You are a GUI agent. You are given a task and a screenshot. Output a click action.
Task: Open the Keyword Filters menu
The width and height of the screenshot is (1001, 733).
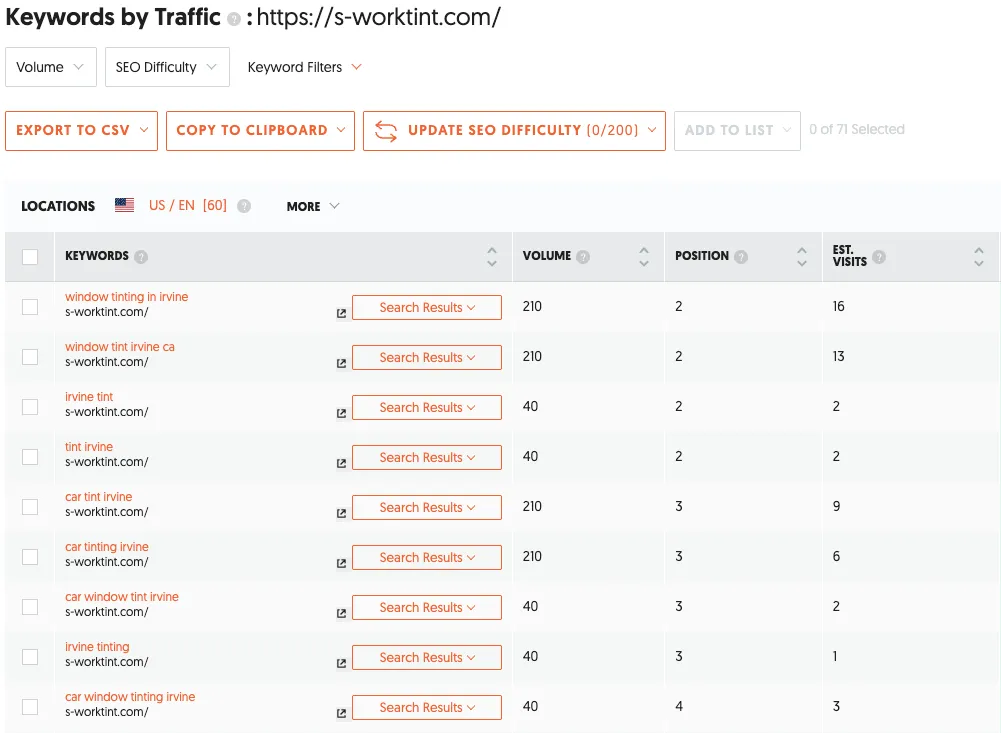[x=304, y=67]
